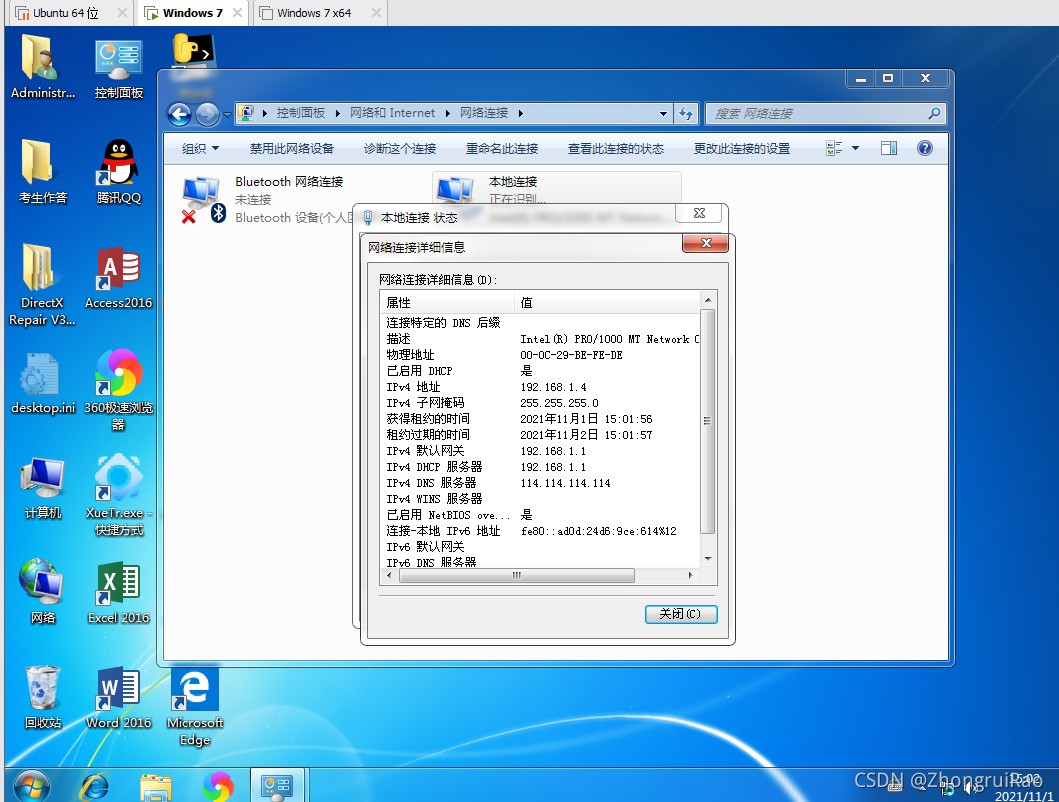Launch Microsoft Edge desktop shortcut
The width and height of the screenshot is (1059, 802).
(x=195, y=706)
